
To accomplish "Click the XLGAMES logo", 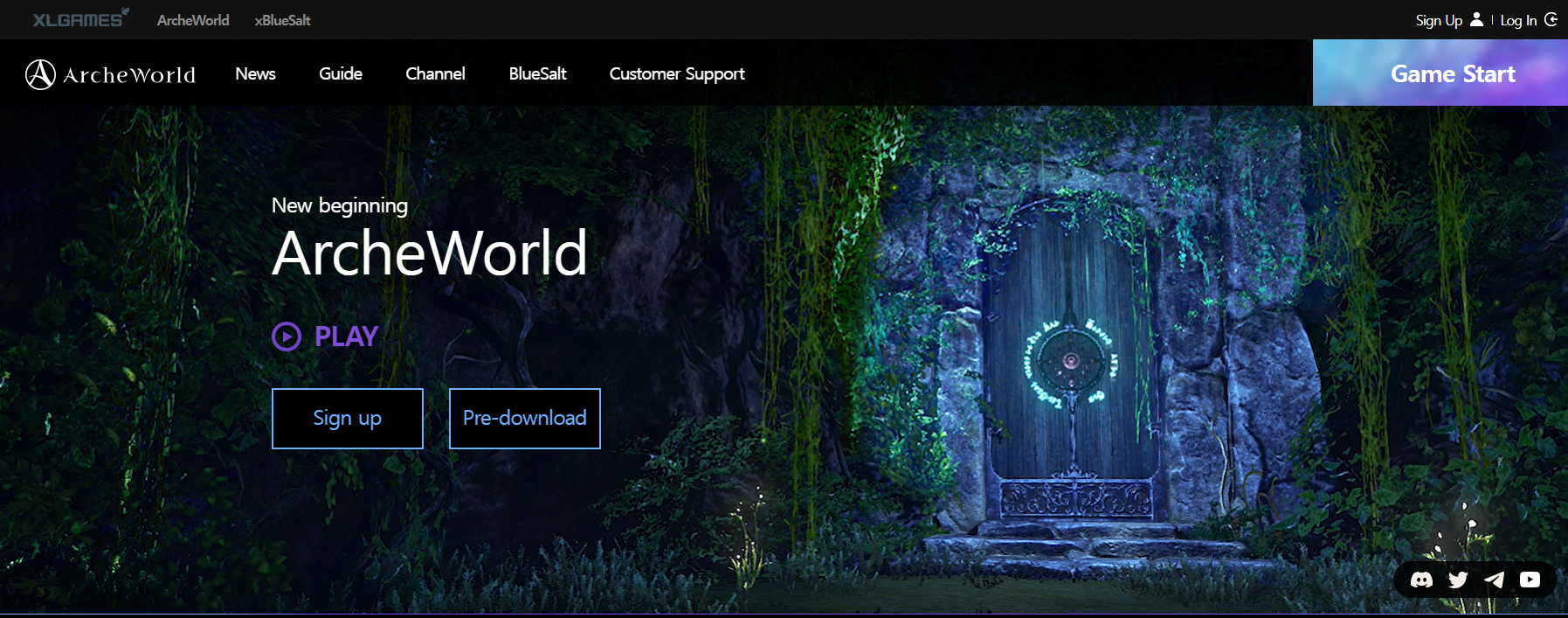I will coord(80,18).
